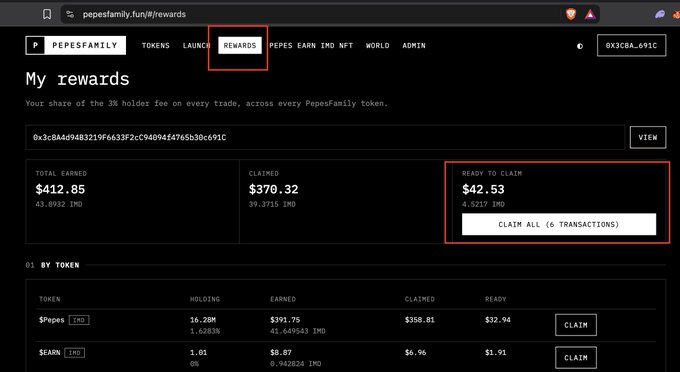Click the P logo square
The width and height of the screenshot is (680, 372).
(35, 45)
